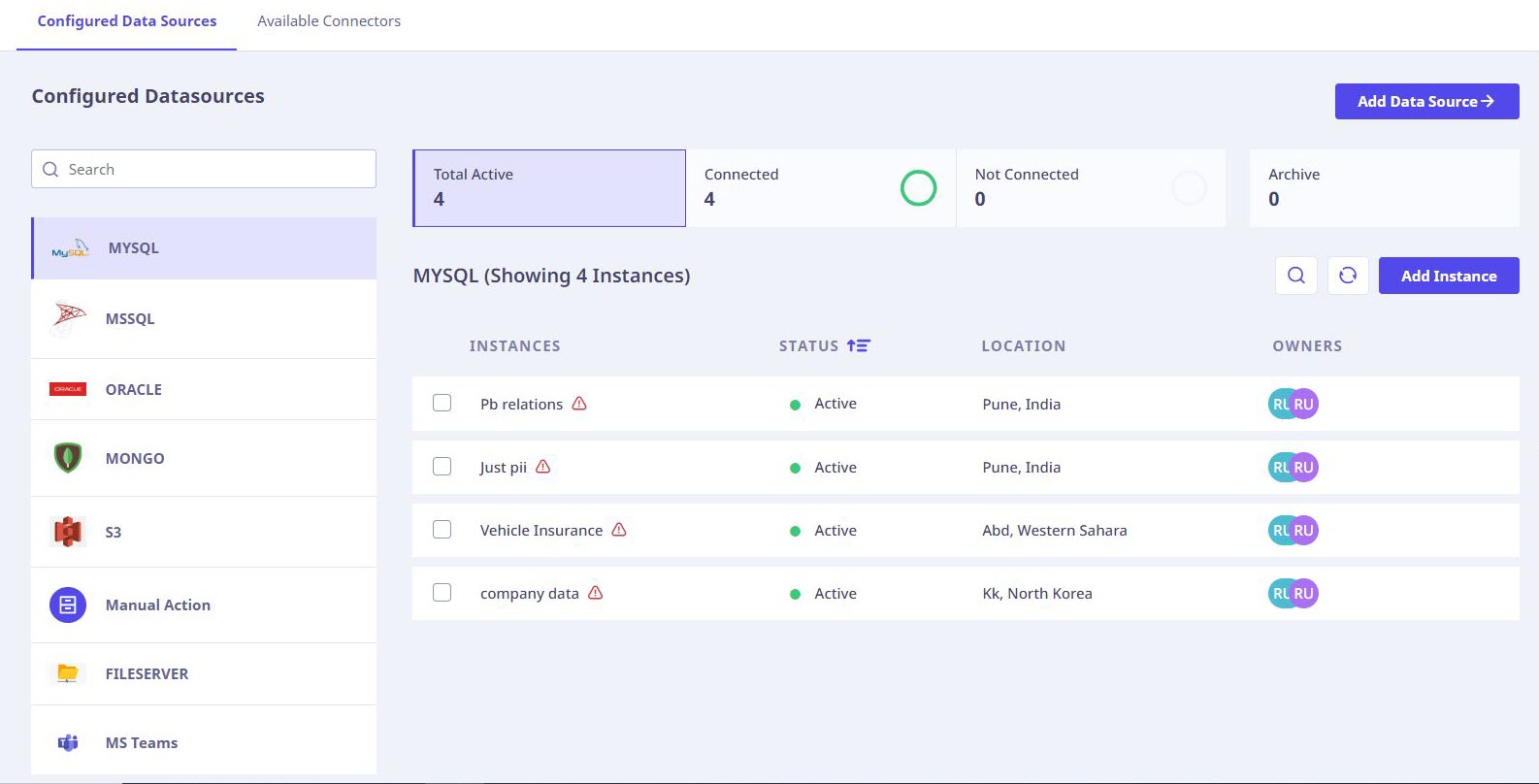Switch to Available Connectors tab
Viewport: 1539px width, 784px height.
click(329, 21)
